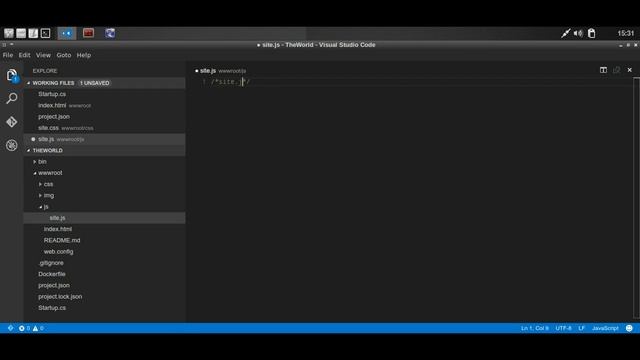
Task: Click the third launcher icon in the top panel
Action: pos(33,33)
